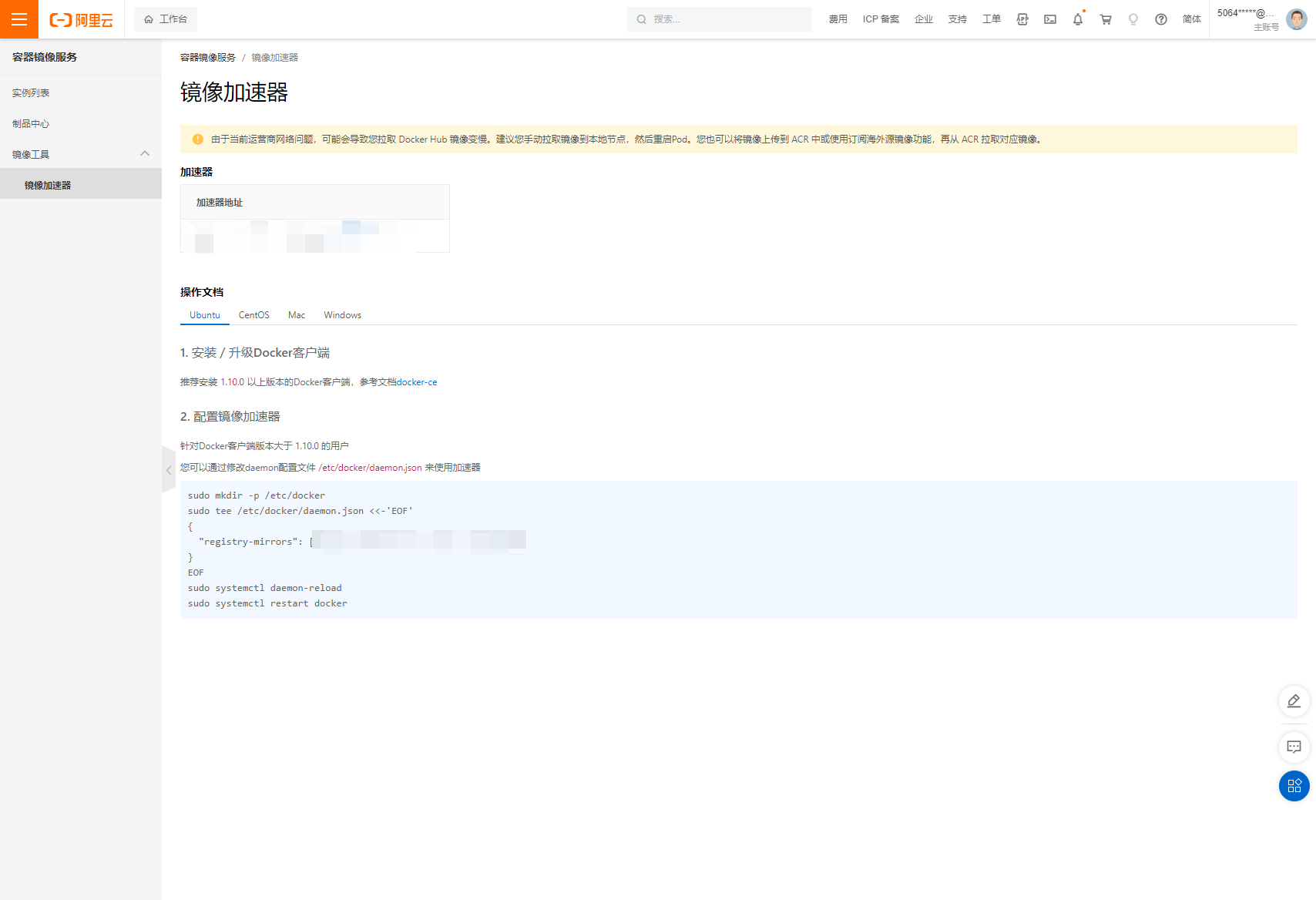Switch to the CentOS tab
The width and height of the screenshot is (1316, 900).
tap(253, 315)
